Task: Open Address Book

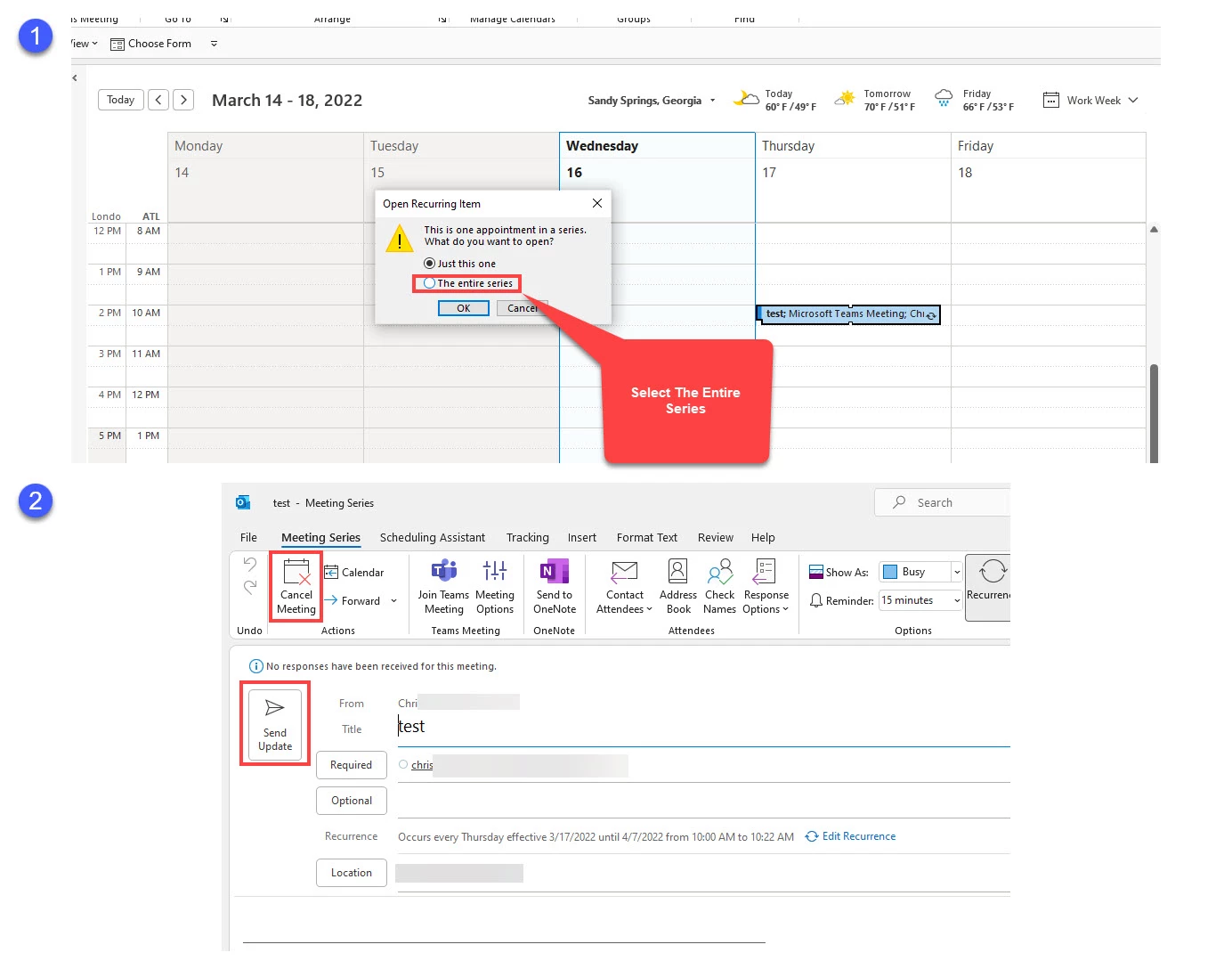Action: tap(677, 586)
